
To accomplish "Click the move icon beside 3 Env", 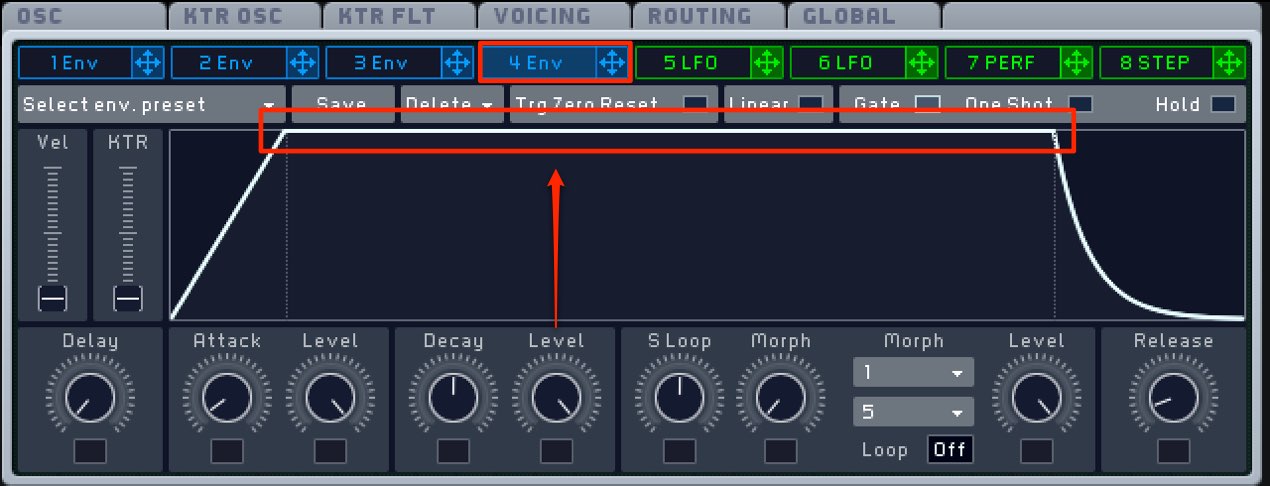I will 457,63.
